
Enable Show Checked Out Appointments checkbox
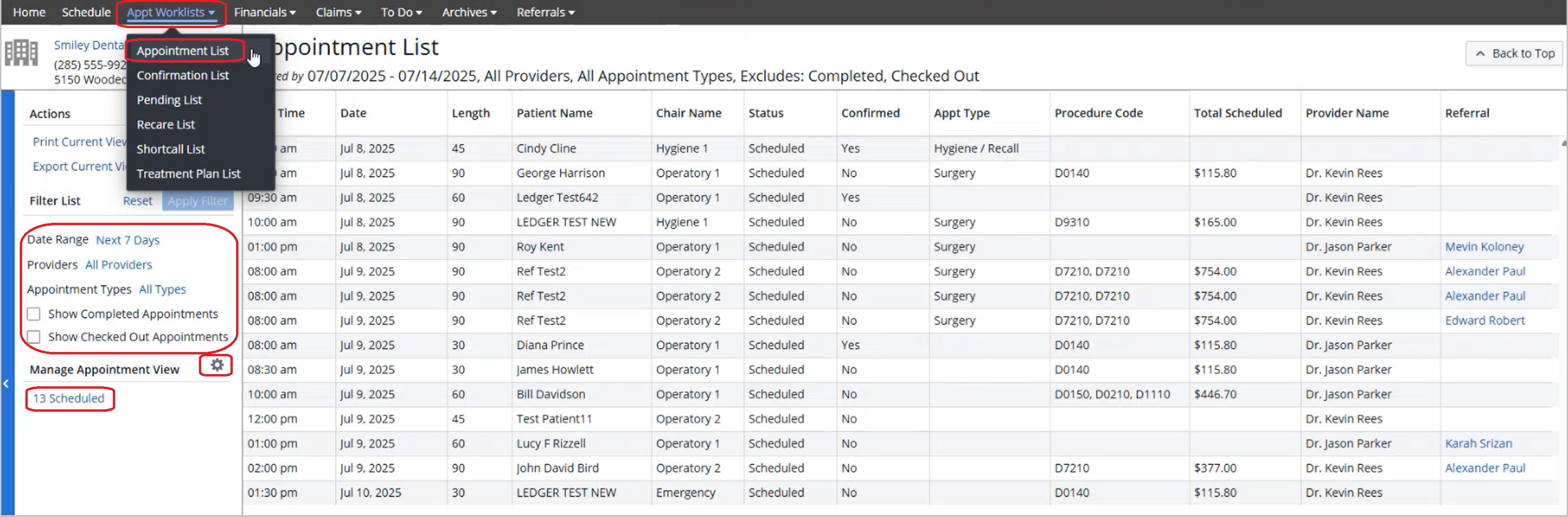pos(33,337)
